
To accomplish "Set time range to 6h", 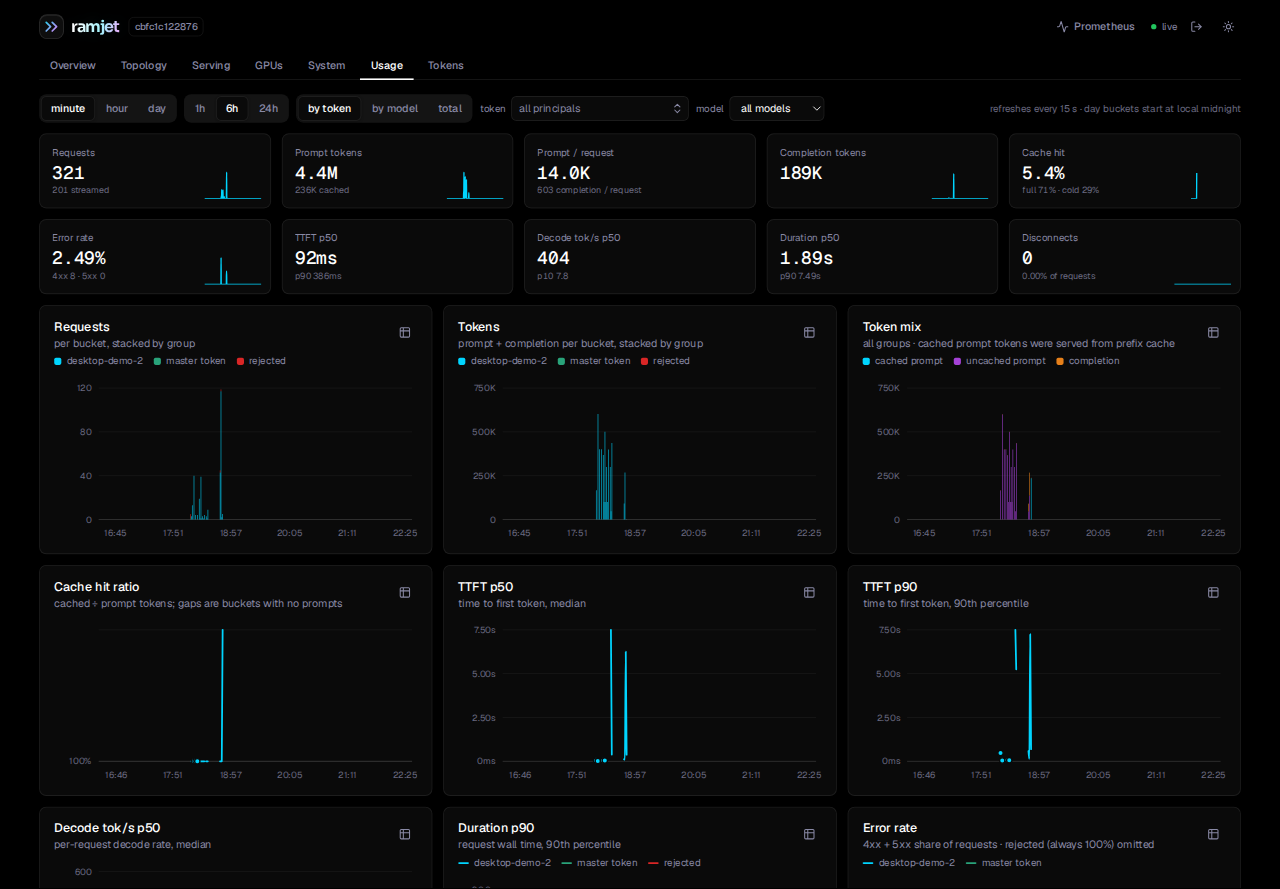I will click(232, 108).
